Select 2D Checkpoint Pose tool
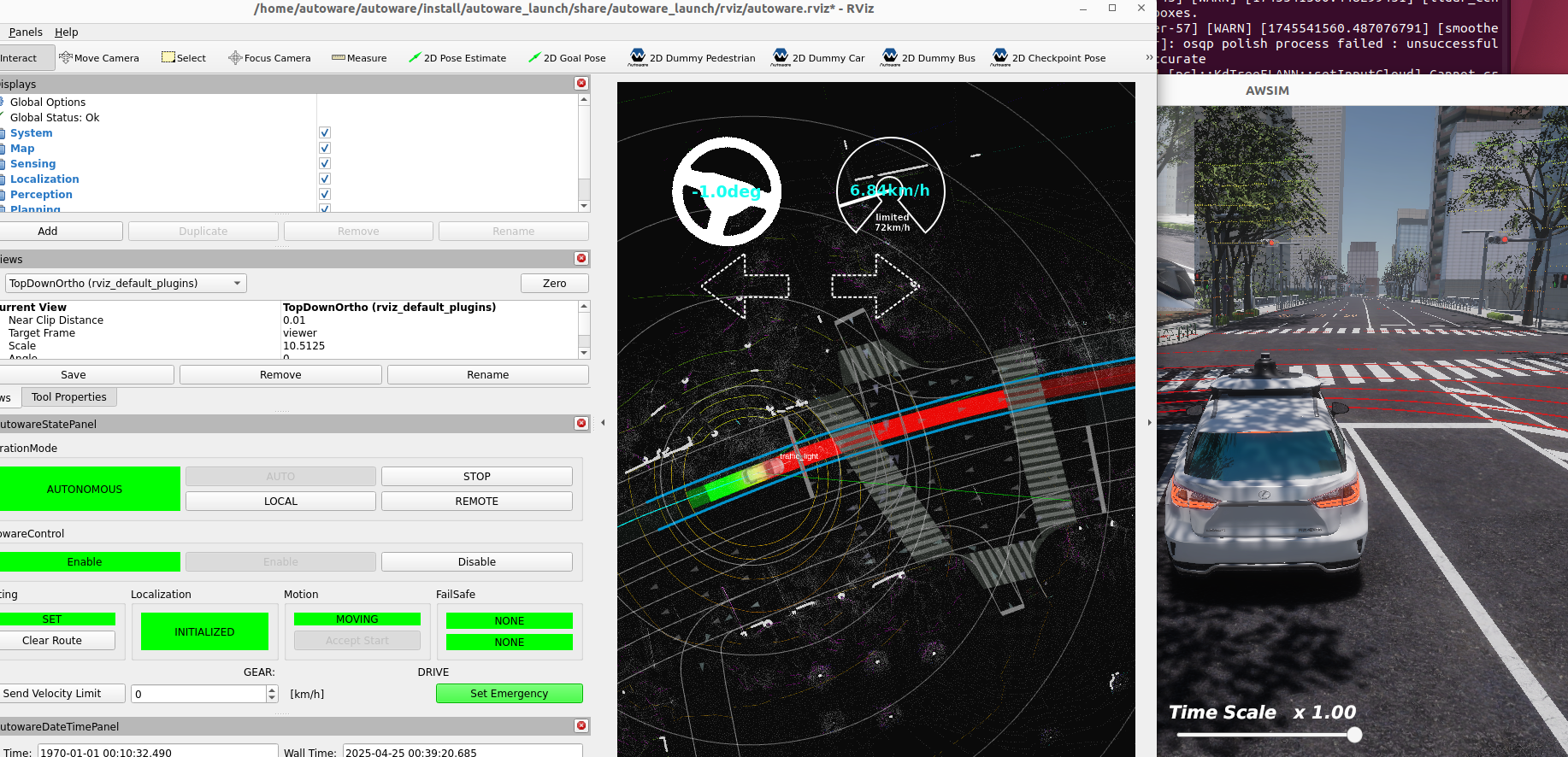This screenshot has height=757, width=1568. coord(1049,58)
